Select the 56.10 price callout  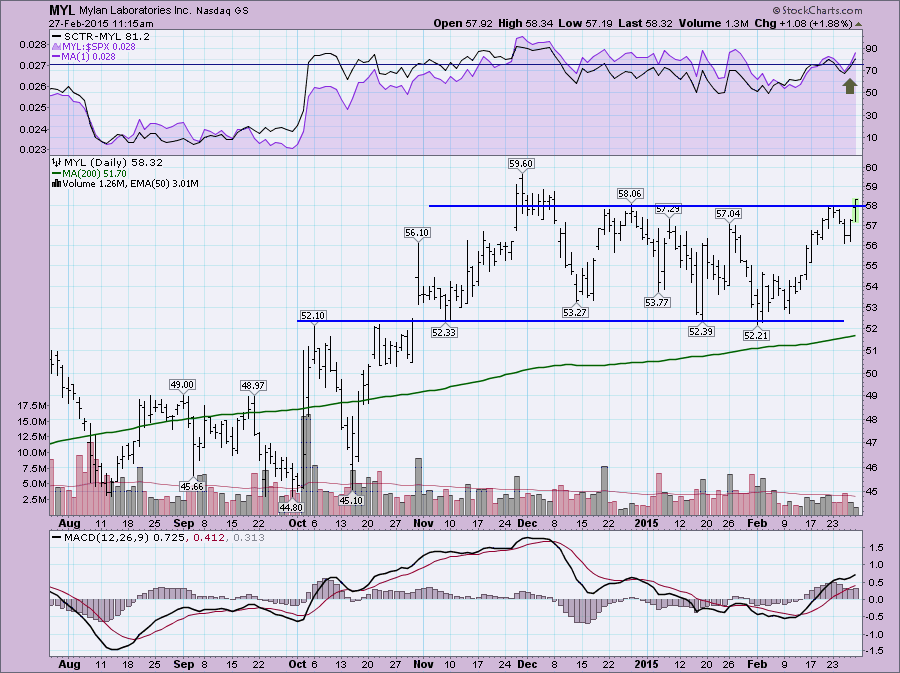pos(416,232)
